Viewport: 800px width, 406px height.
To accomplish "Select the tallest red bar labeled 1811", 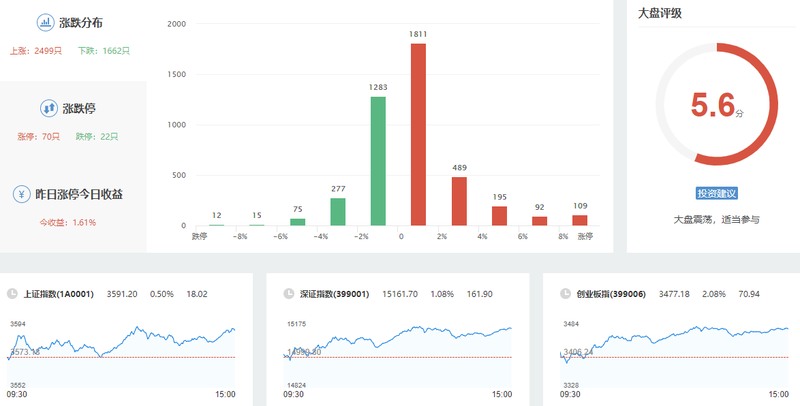I will click(418, 134).
